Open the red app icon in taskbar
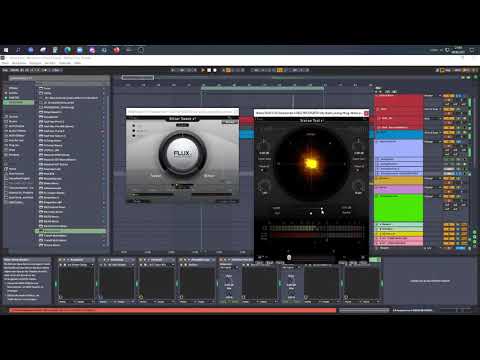 [116, 50]
